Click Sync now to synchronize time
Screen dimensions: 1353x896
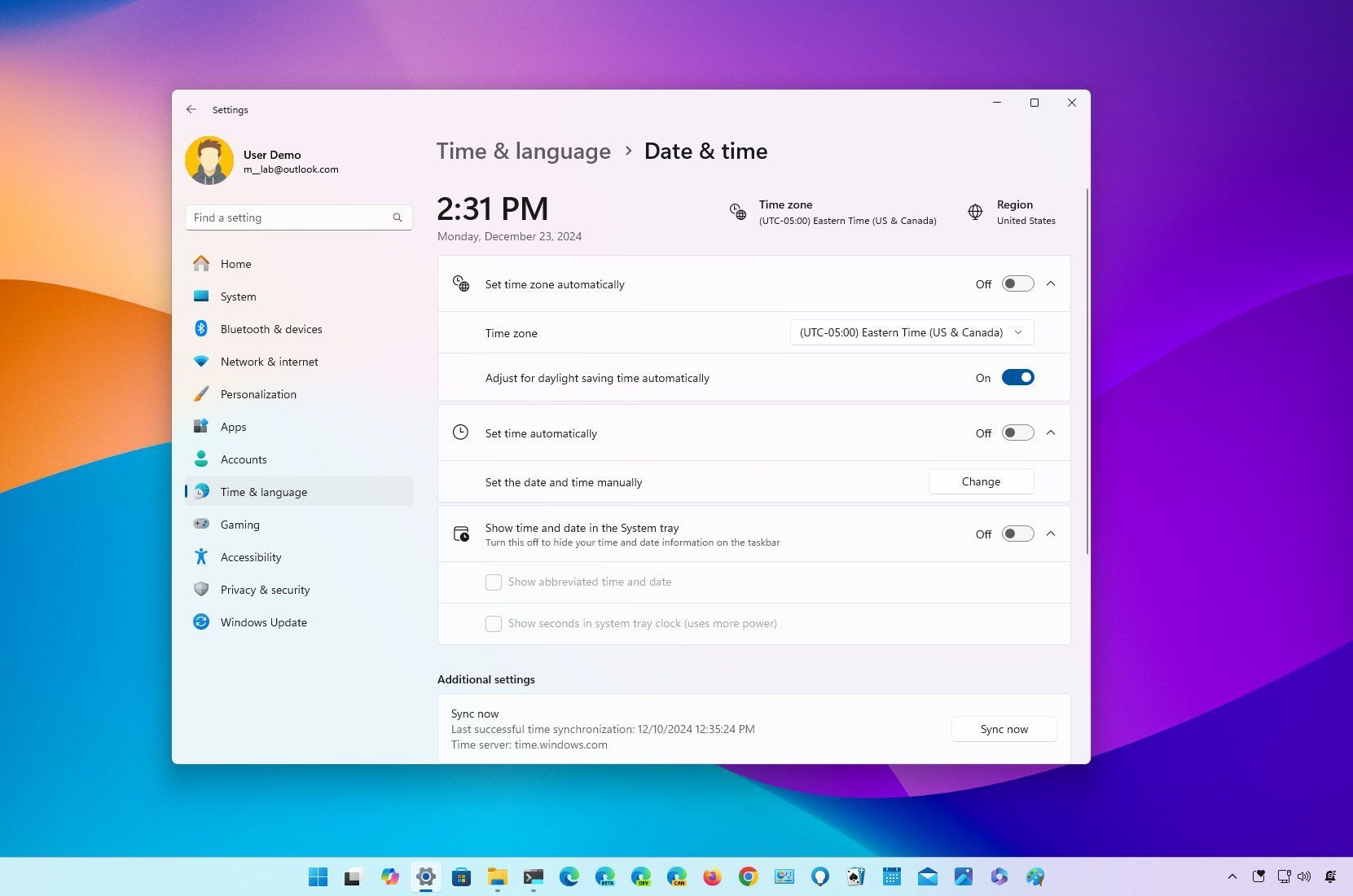click(x=1004, y=729)
